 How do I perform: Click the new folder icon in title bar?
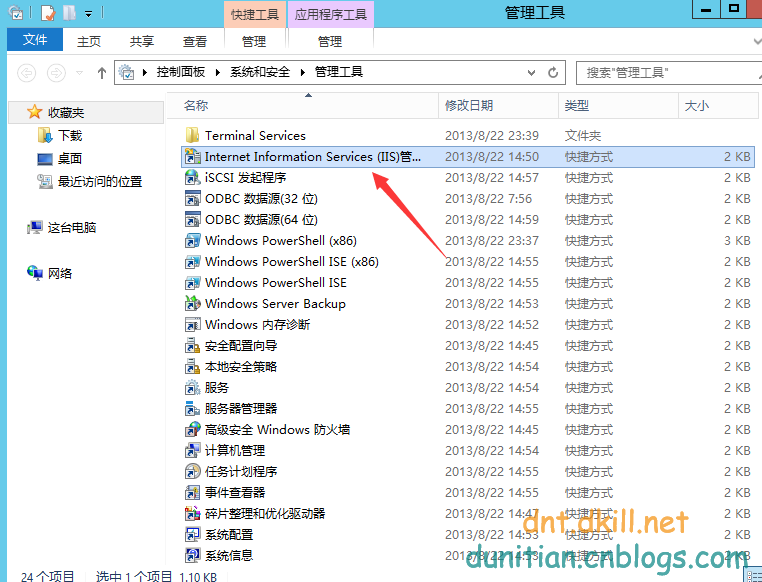coord(69,13)
